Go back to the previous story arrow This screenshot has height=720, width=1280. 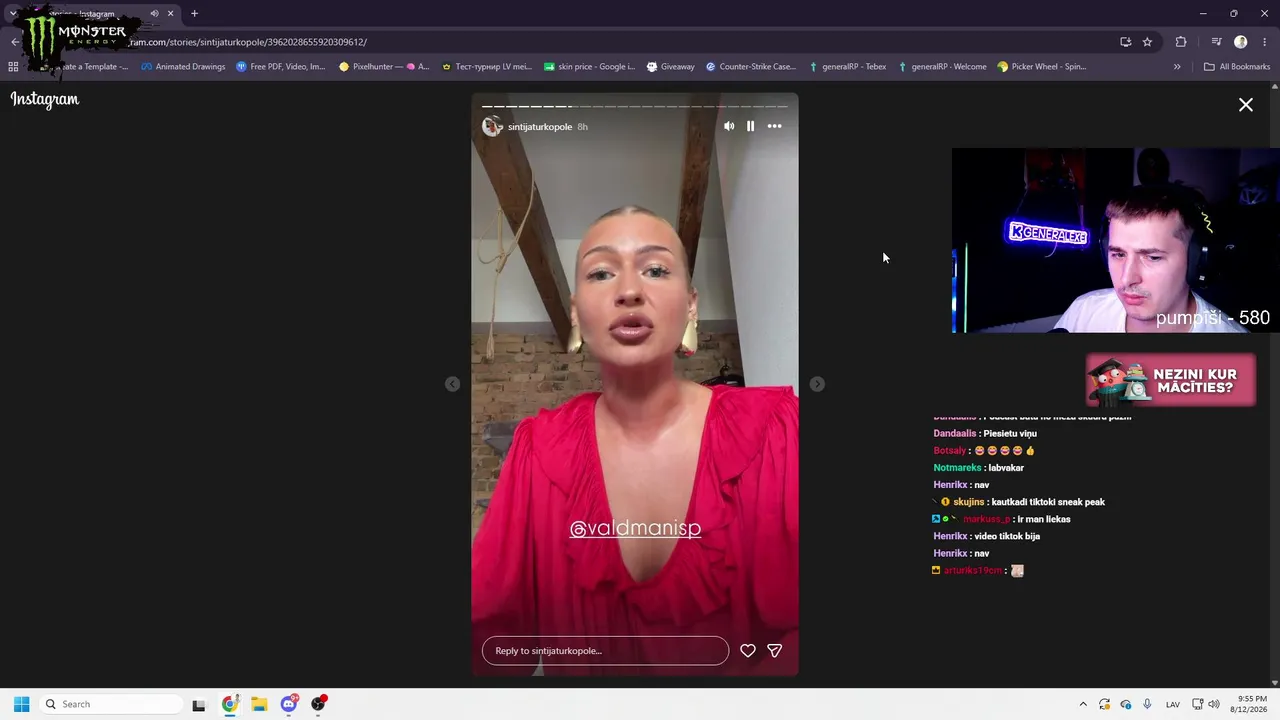[452, 384]
